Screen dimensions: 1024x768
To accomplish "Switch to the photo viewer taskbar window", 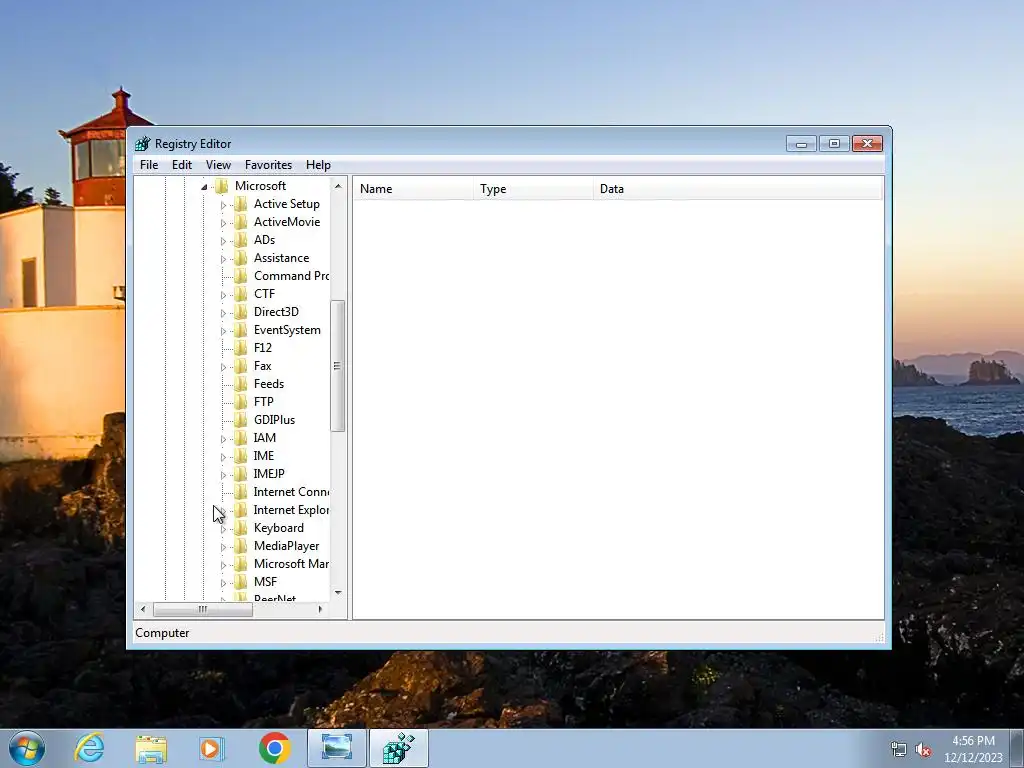I will pos(337,748).
